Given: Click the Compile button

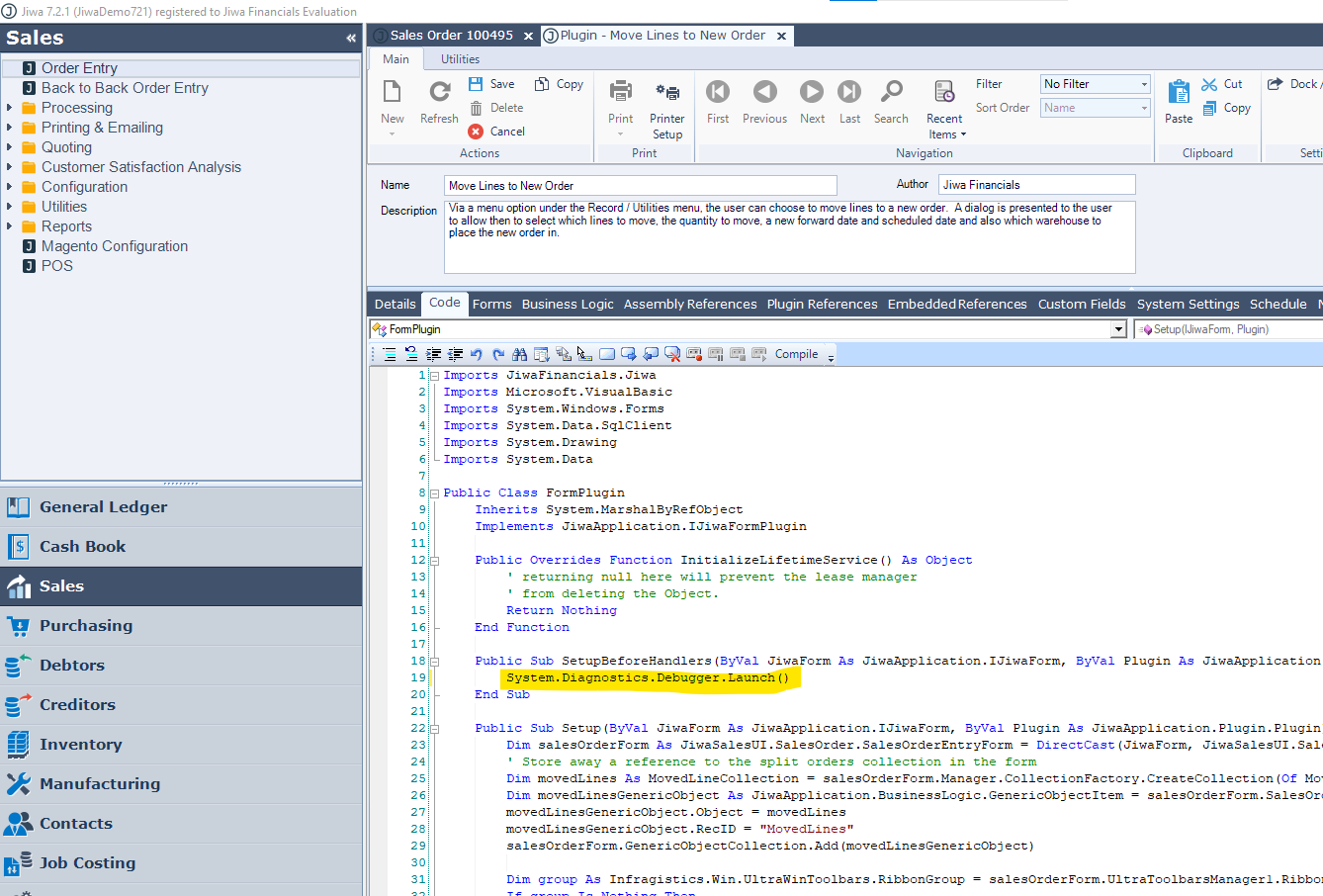Looking at the screenshot, I should [x=796, y=354].
